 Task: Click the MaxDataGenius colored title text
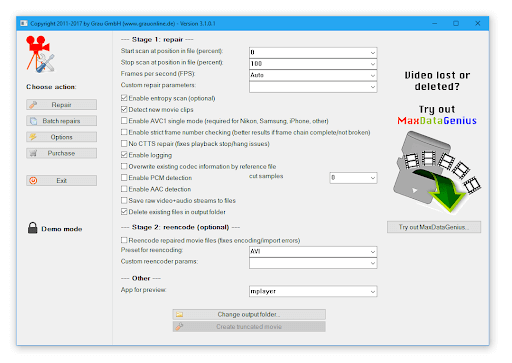click(x=437, y=121)
